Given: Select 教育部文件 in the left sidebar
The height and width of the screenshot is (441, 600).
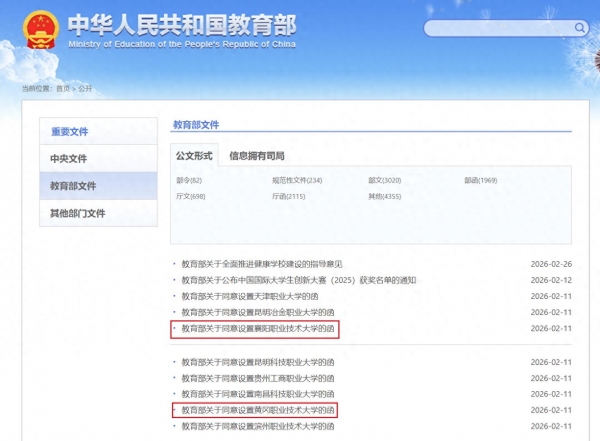Looking at the screenshot, I should click(x=73, y=186).
